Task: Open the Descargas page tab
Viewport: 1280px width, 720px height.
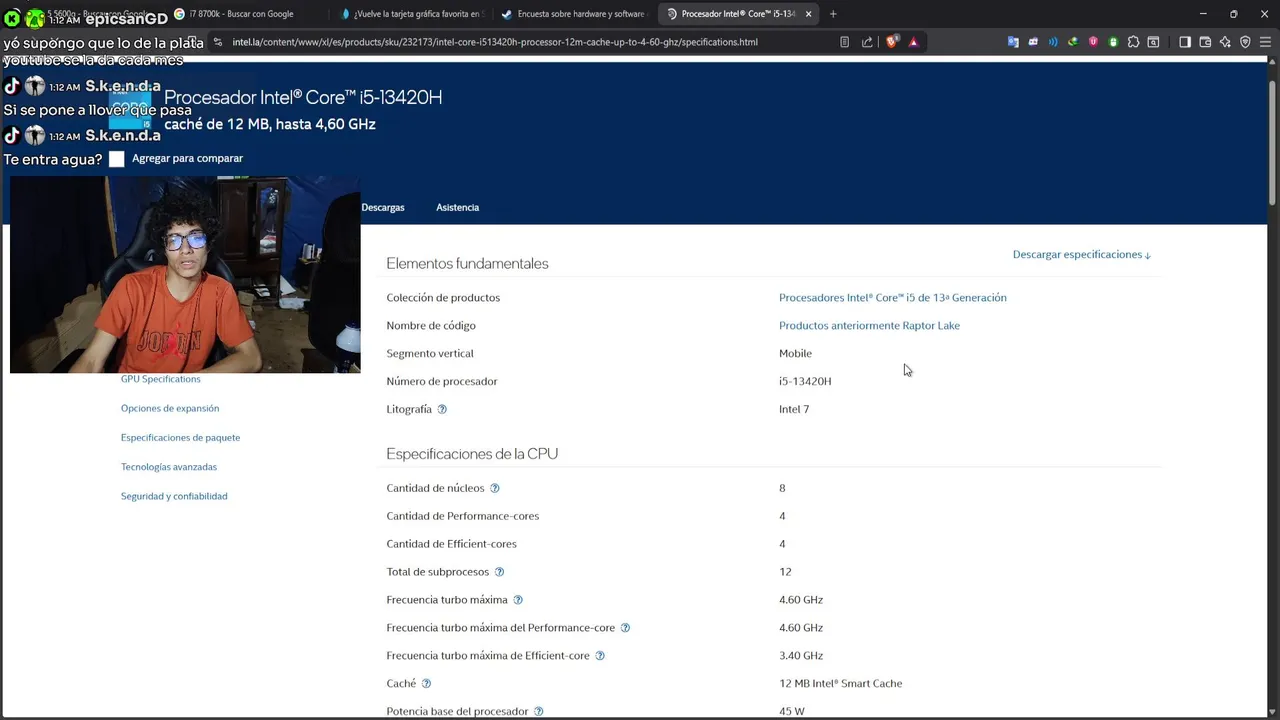Action: coord(383,207)
